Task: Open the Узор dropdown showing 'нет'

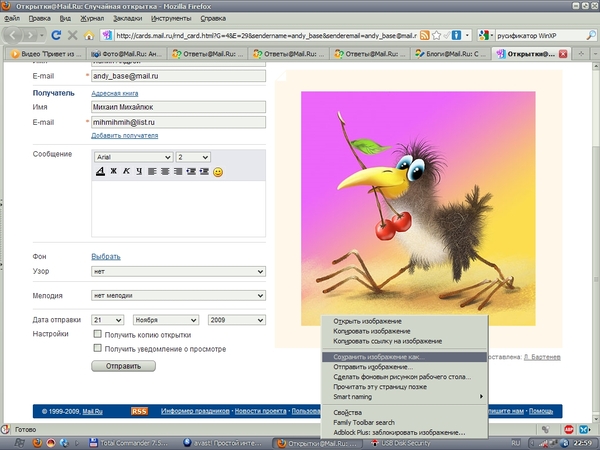Action: tap(178, 271)
